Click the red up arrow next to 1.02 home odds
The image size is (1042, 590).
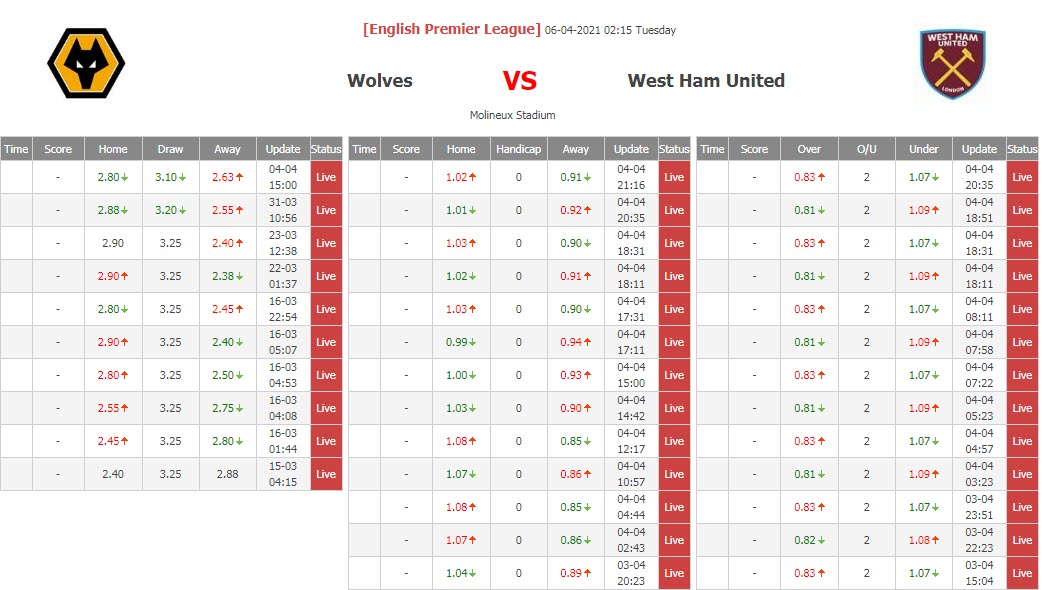(x=474, y=176)
